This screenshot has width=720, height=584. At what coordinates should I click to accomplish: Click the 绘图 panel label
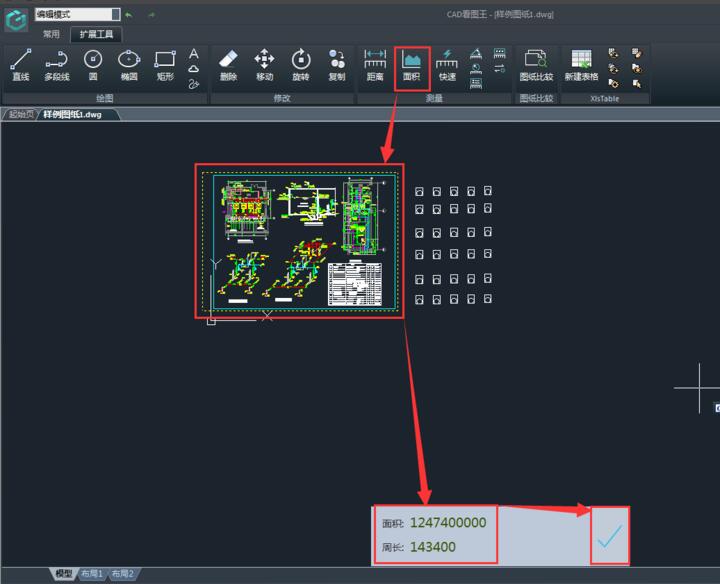(104, 98)
